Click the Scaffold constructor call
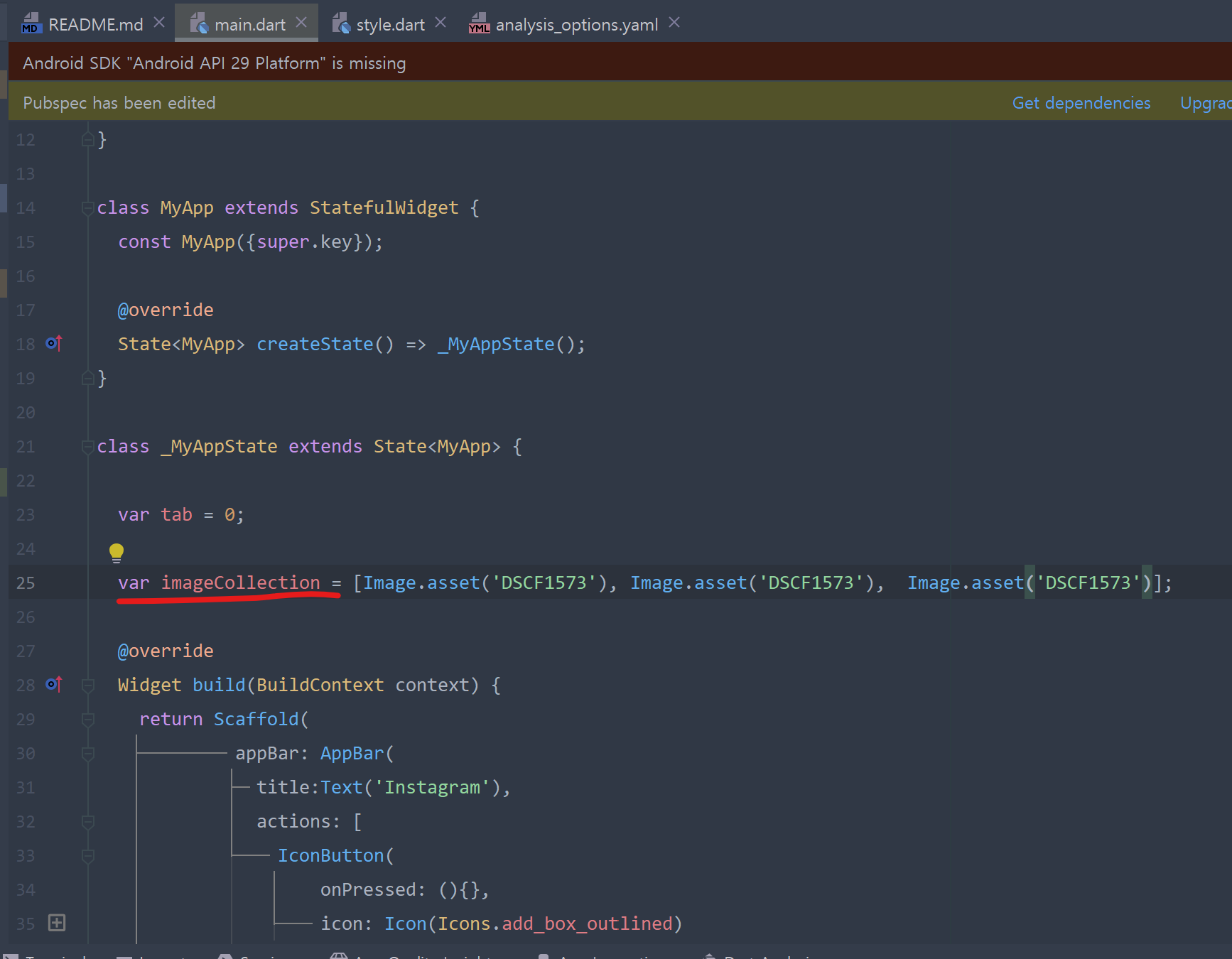The height and width of the screenshot is (959, 1232). pyautogui.click(x=256, y=719)
